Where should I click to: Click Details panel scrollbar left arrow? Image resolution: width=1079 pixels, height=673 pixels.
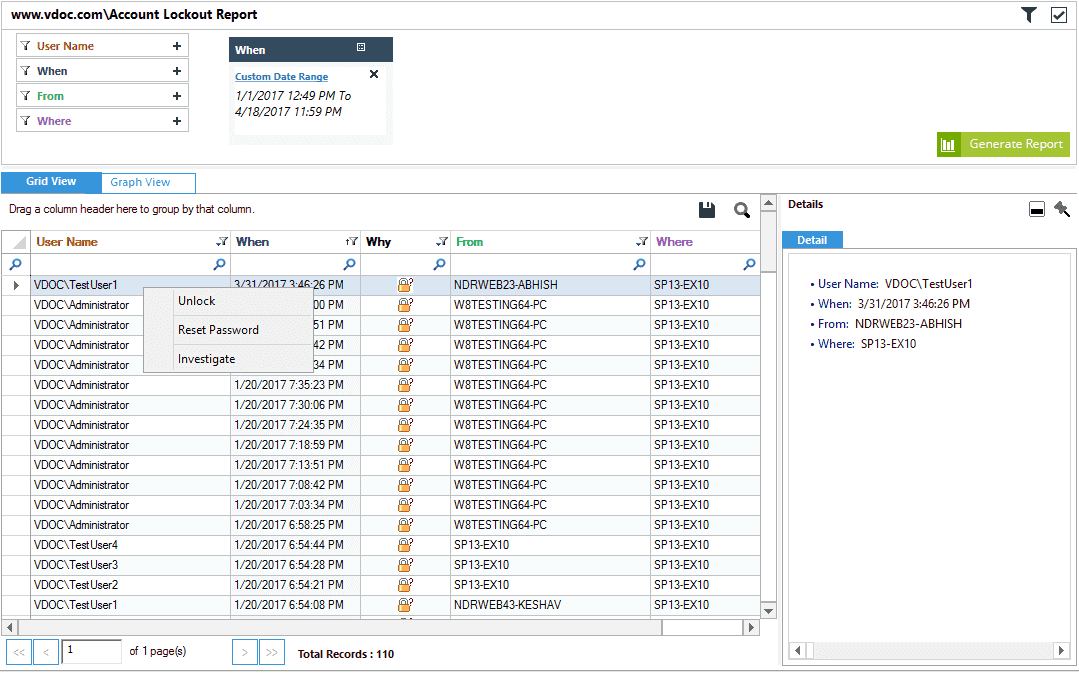(x=798, y=650)
